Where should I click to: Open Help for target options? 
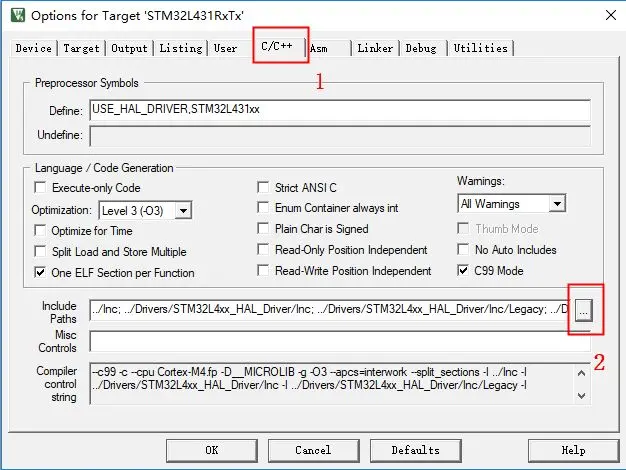pyautogui.click(x=574, y=451)
